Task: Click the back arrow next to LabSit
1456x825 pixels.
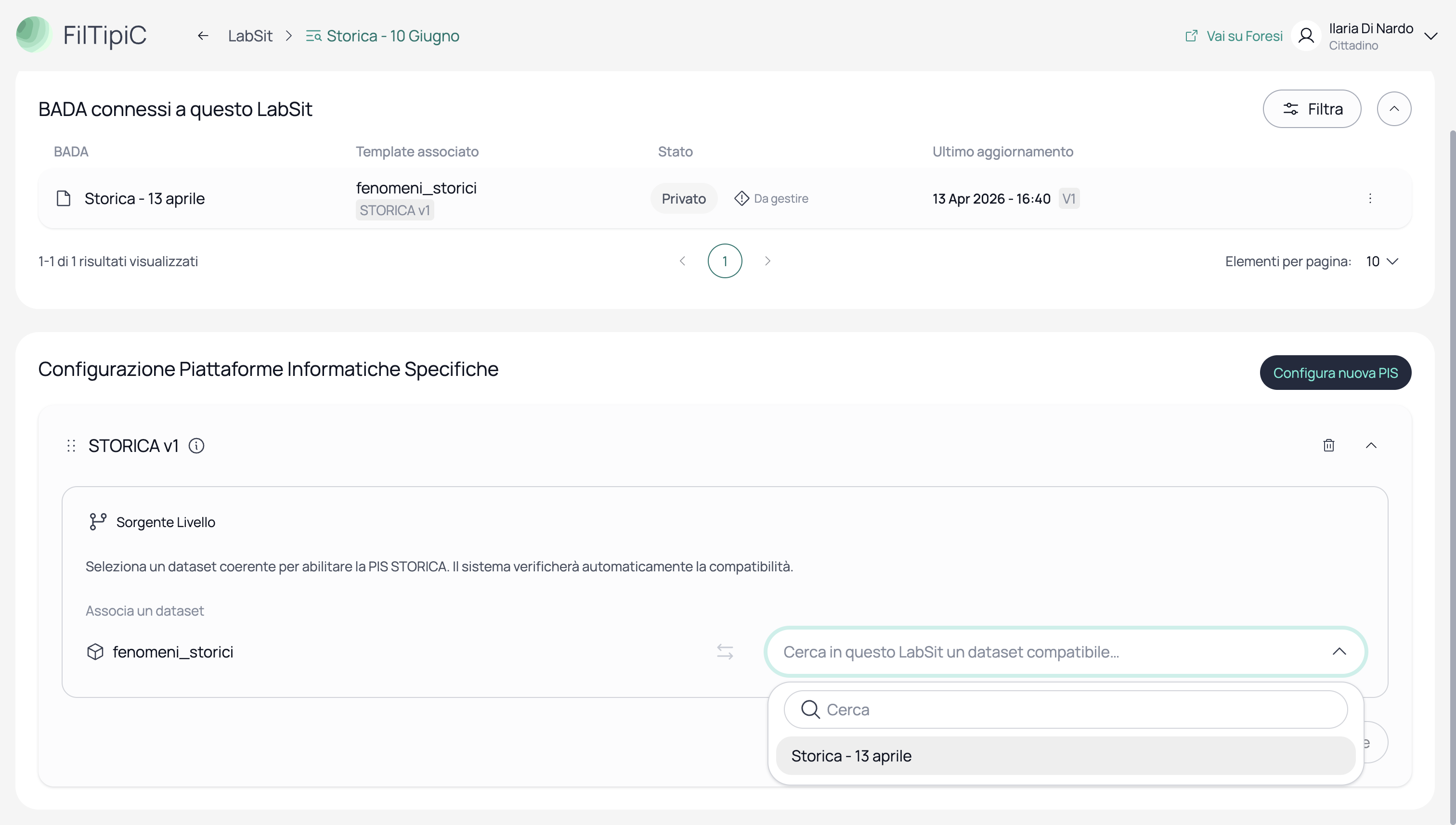Action: [x=203, y=36]
